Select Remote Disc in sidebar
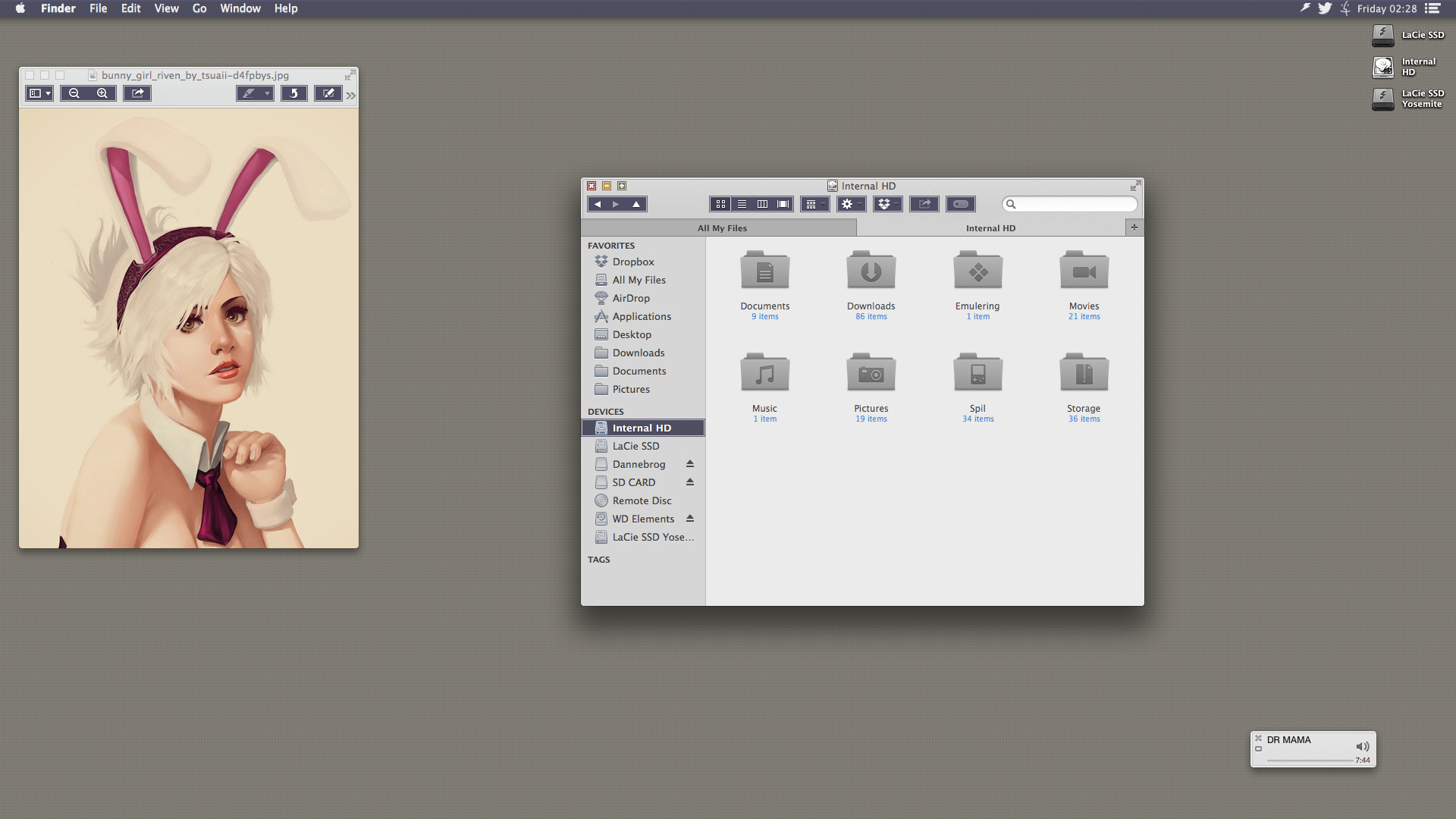The width and height of the screenshot is (1456, 819). 643,500
